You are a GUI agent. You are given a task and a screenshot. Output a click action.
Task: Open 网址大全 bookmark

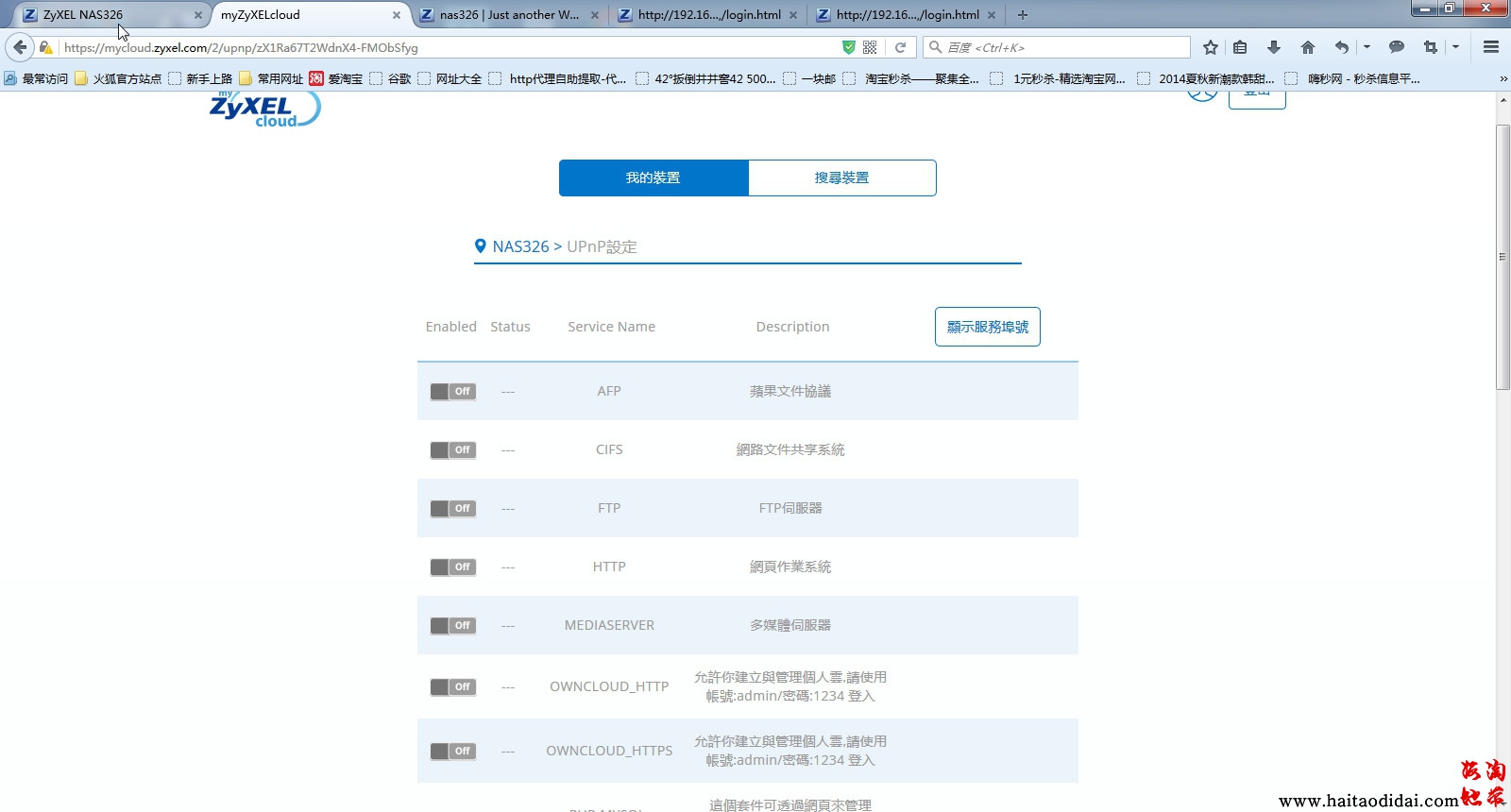click(x=450, y=78)
